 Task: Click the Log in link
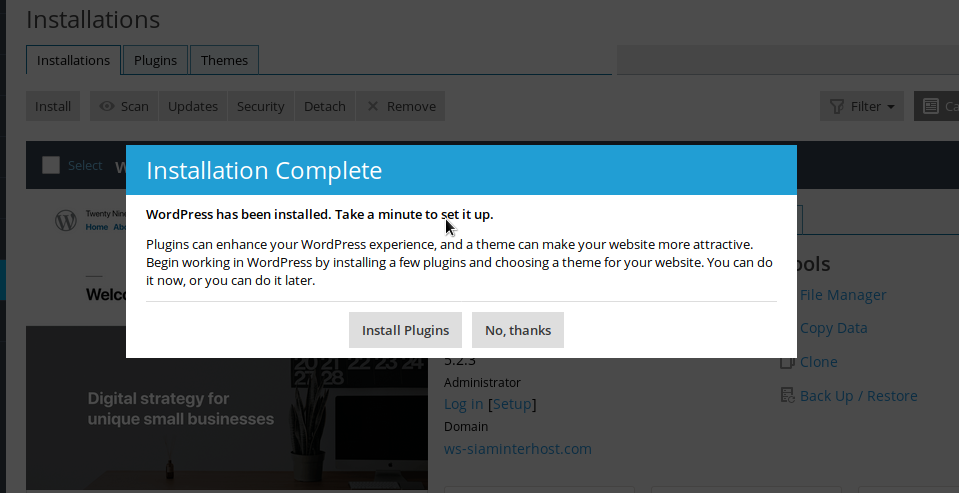[x=463, y=404]
